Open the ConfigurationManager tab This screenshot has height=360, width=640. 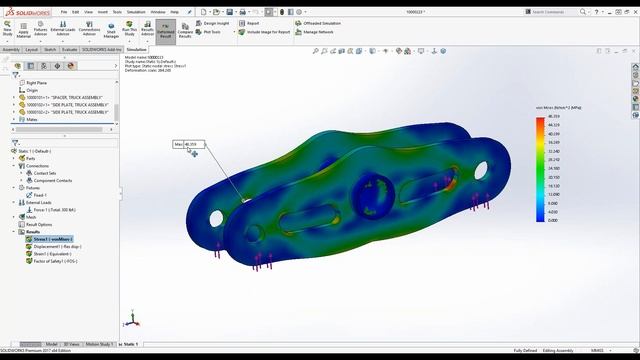pyautogui.click(x=44, y=66)
